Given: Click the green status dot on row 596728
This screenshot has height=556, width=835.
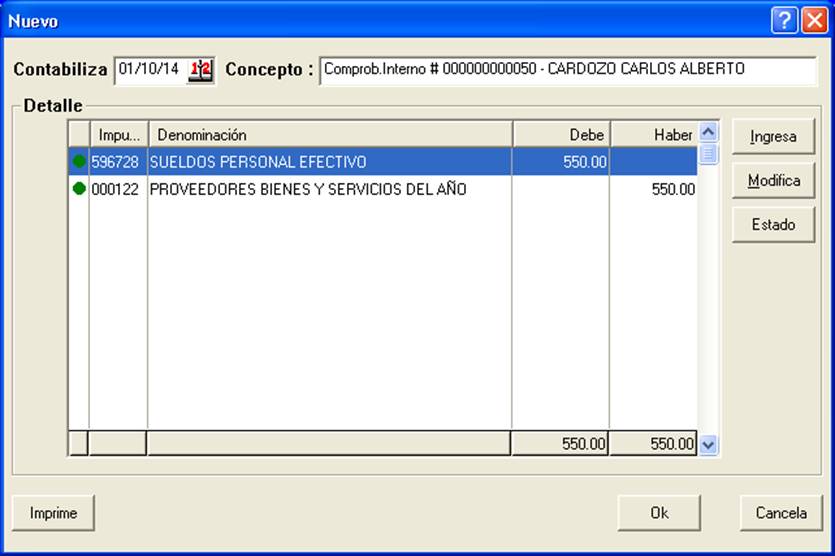Looking at the screenshot, I should point(79,161).
